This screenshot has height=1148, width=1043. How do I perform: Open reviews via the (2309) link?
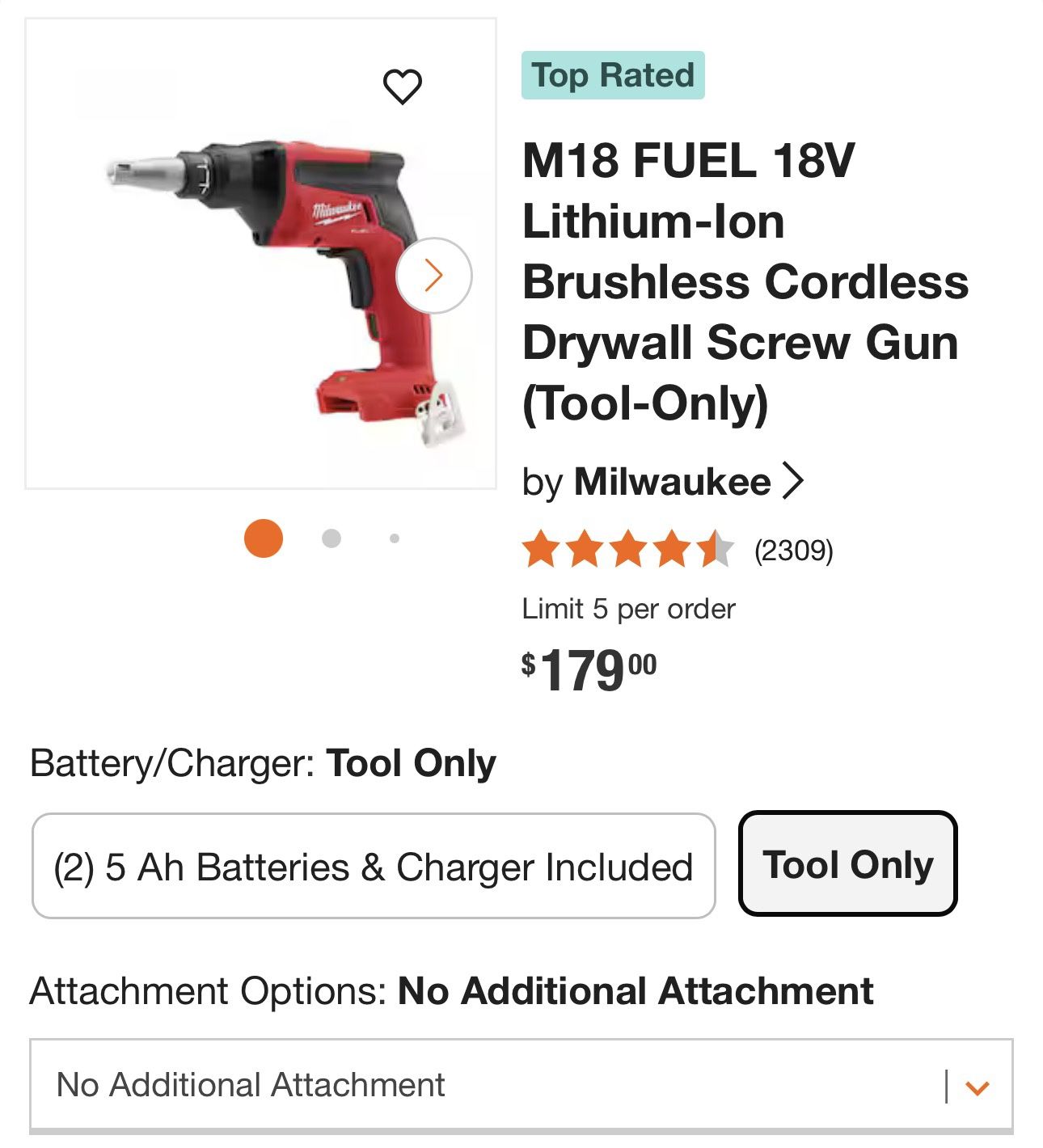click(794, 551)
